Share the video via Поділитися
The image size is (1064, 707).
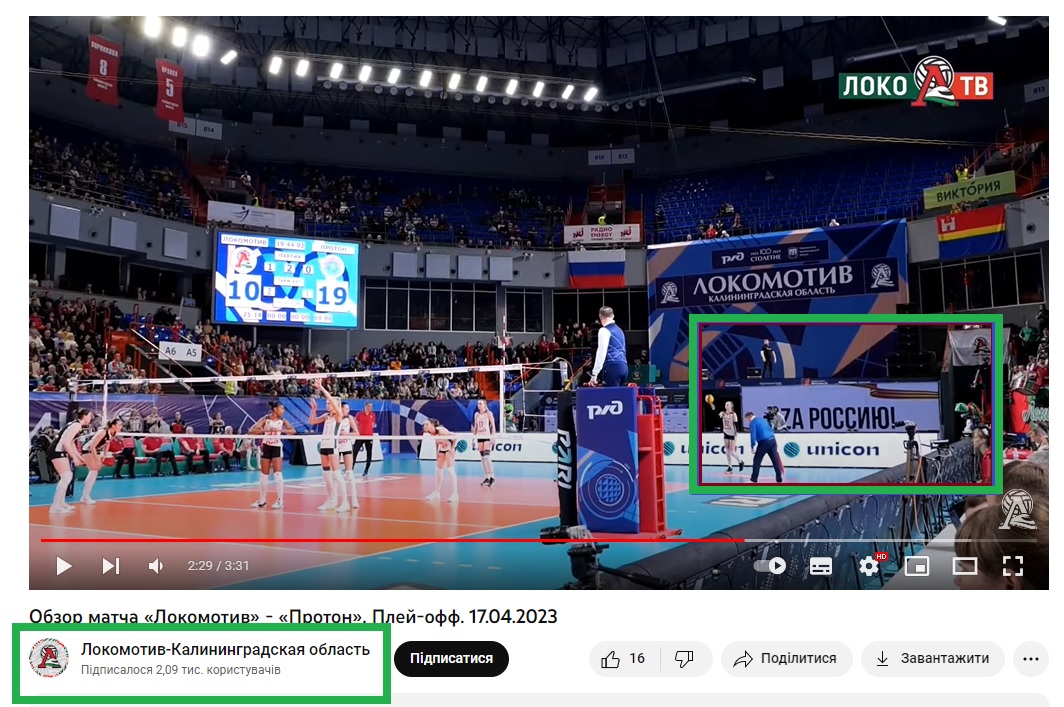[786, 659]
